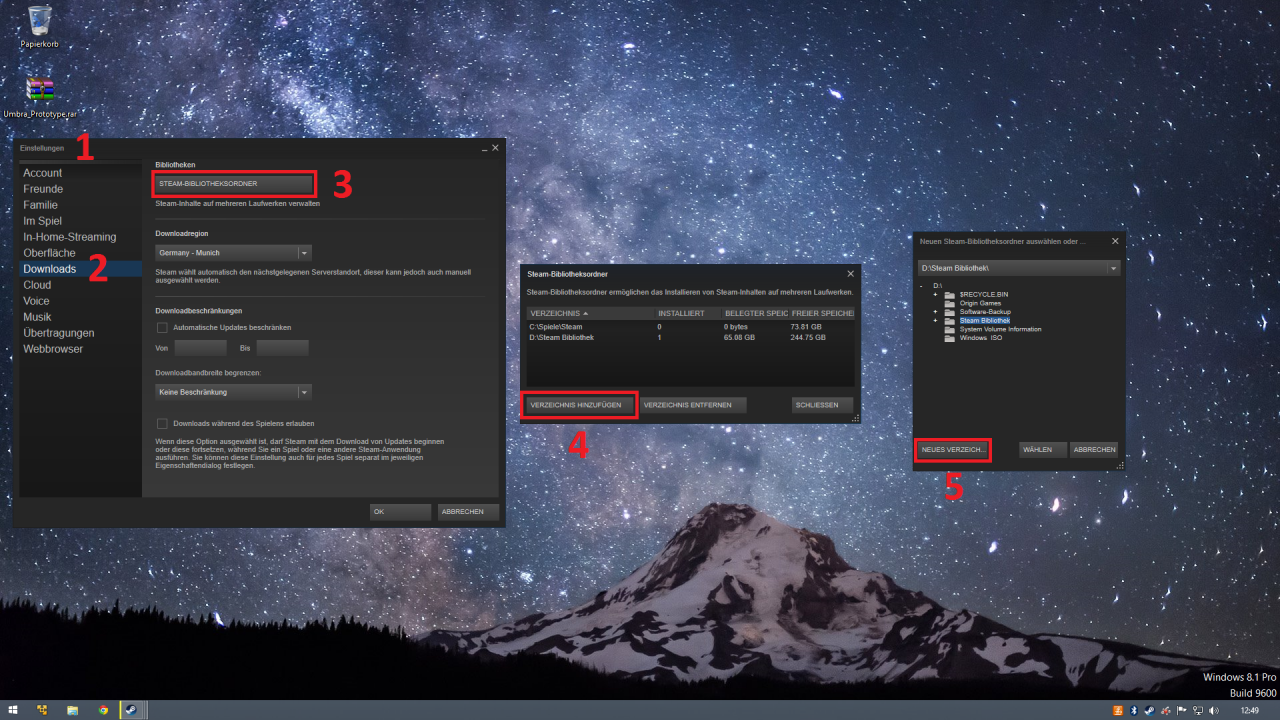Click the Von time input field
This screenshot has width=1280, height=720.
[200, 348]
